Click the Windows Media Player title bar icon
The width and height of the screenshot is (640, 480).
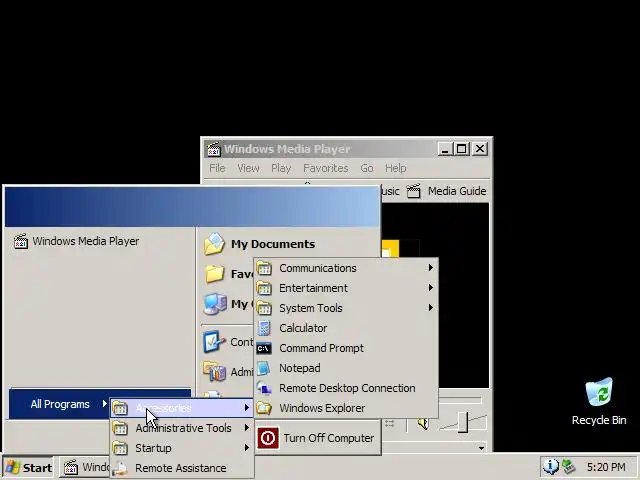coord(213,149)
